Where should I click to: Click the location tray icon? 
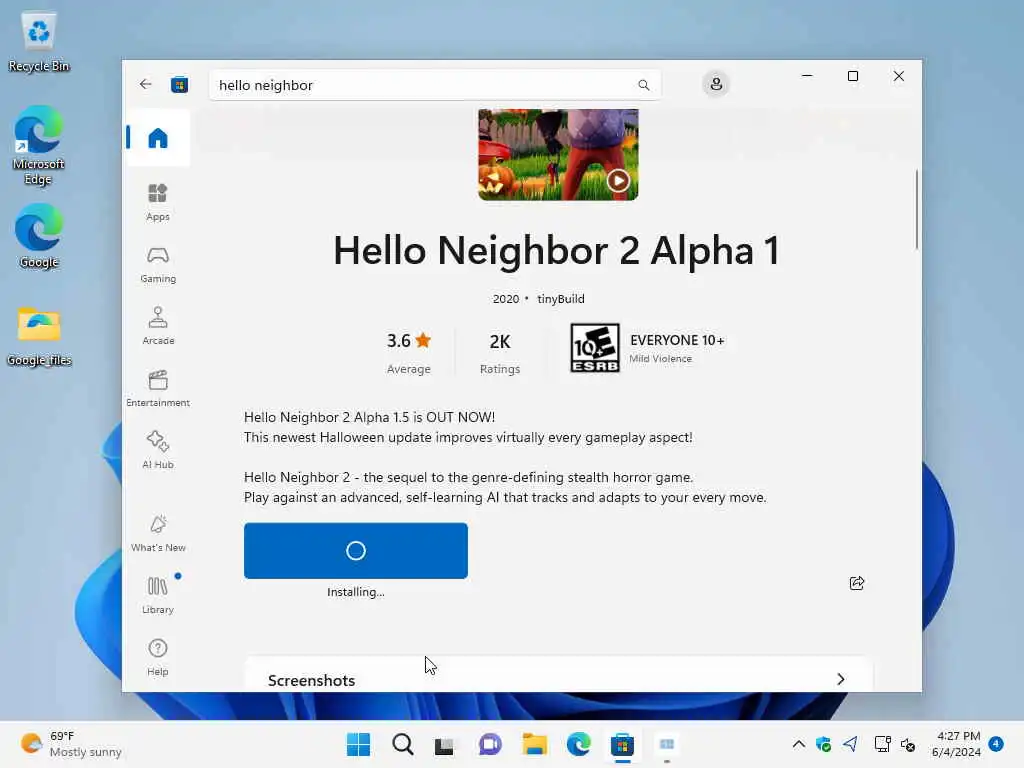[850, 744]
